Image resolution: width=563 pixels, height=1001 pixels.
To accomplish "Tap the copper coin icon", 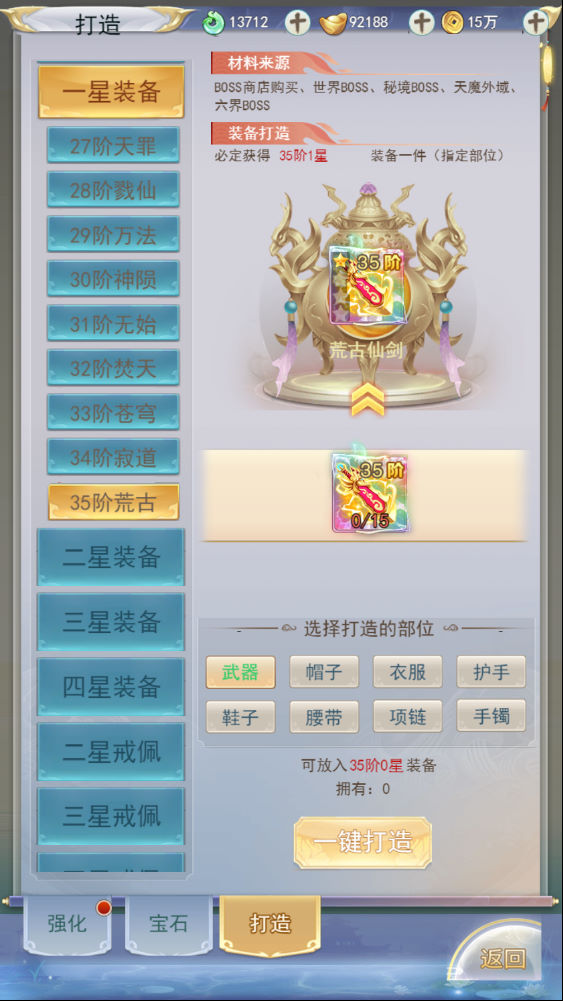I will click(453, 23).
